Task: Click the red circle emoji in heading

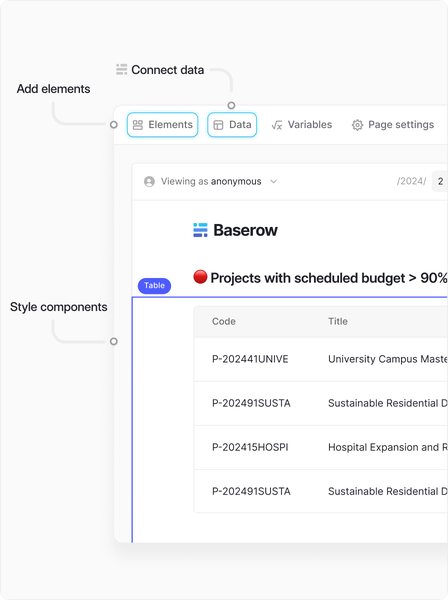Action: coord(200,277)
